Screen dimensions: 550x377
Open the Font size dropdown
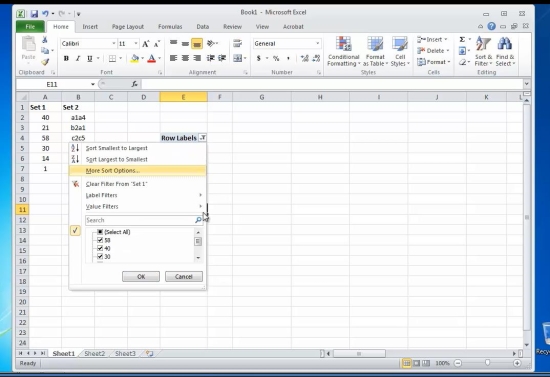click(136, 43)
